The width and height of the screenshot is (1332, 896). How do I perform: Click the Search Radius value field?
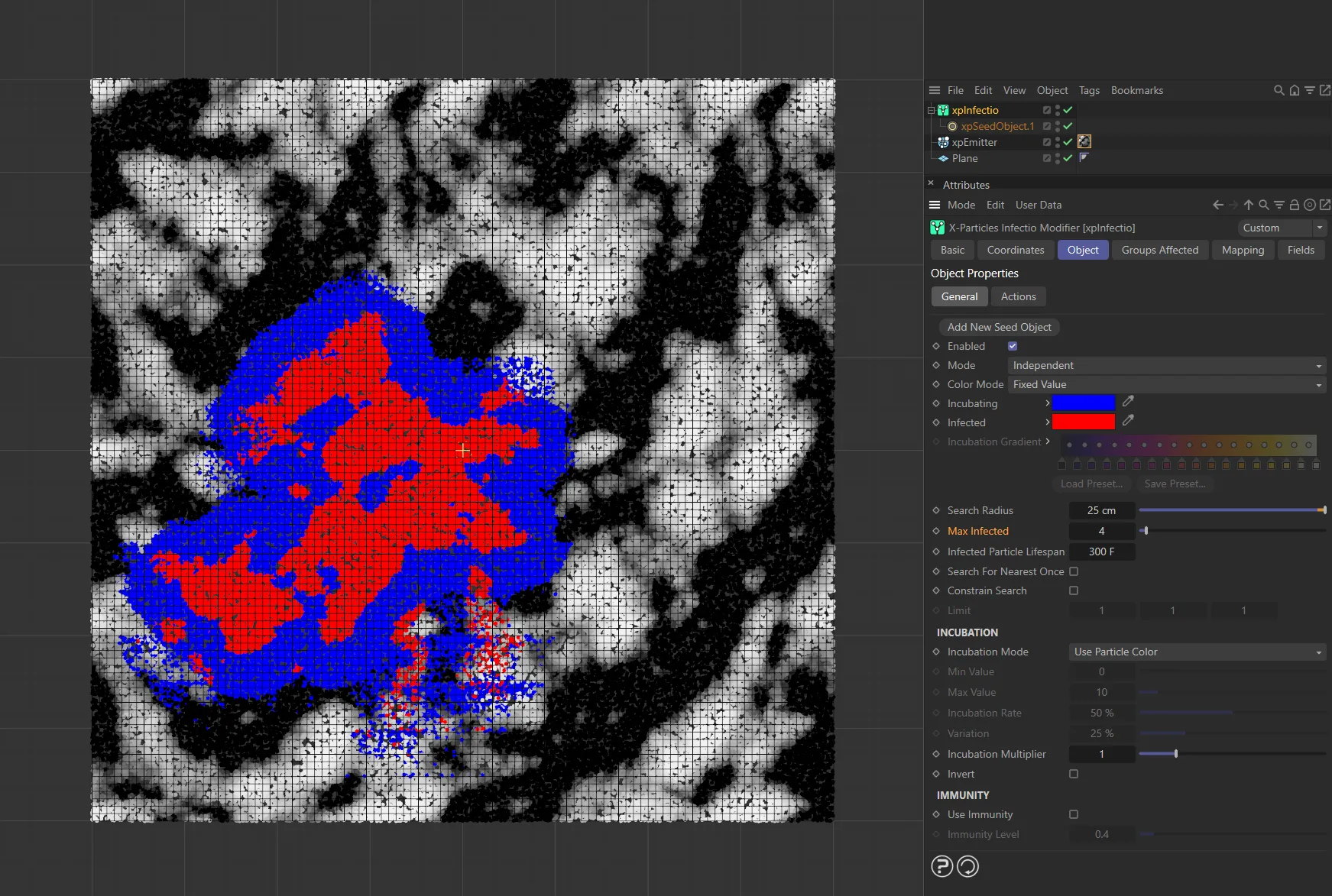click(x=1101, y=510)
